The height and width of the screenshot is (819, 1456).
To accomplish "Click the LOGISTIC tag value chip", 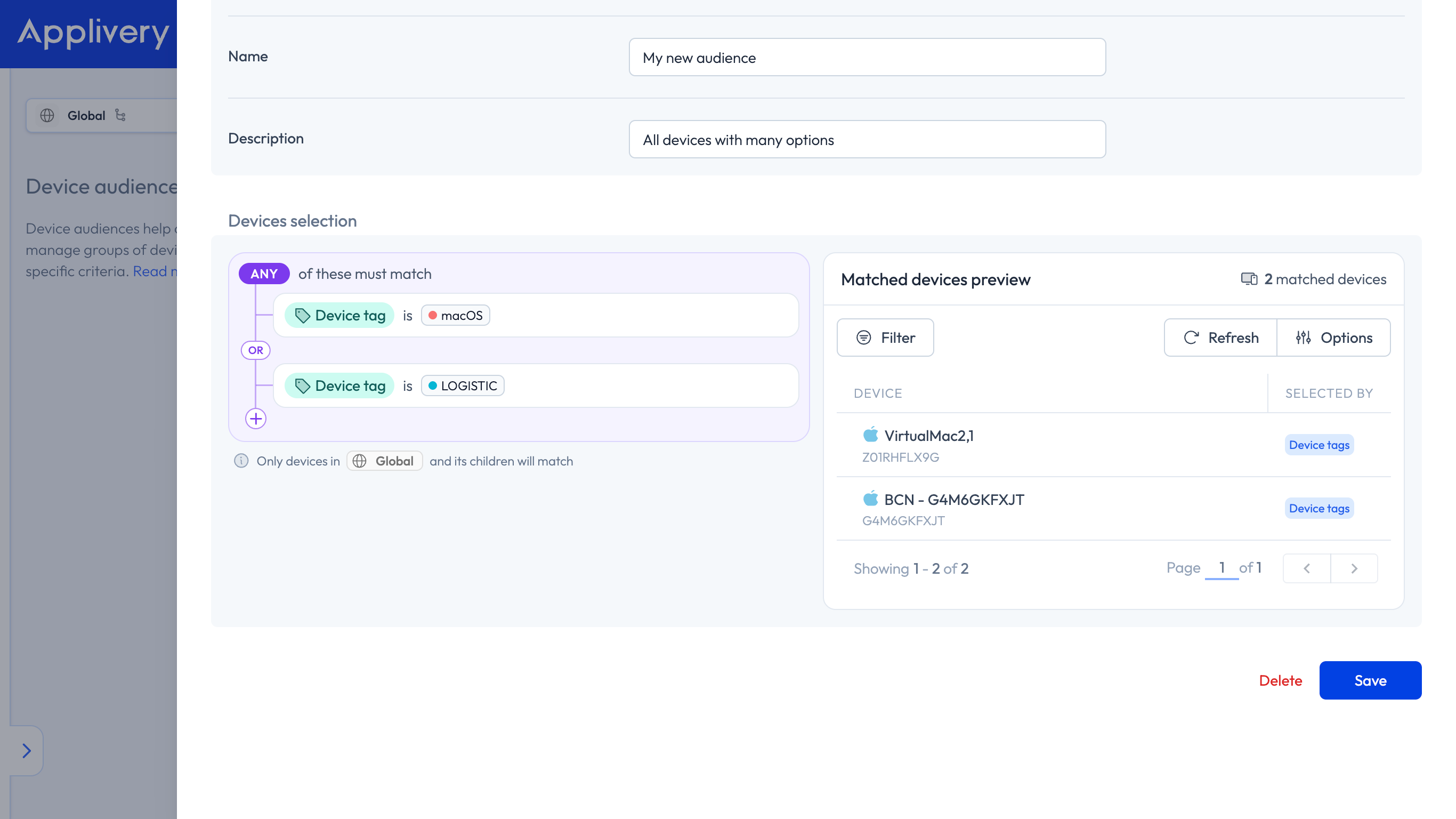I will (463, 386).
